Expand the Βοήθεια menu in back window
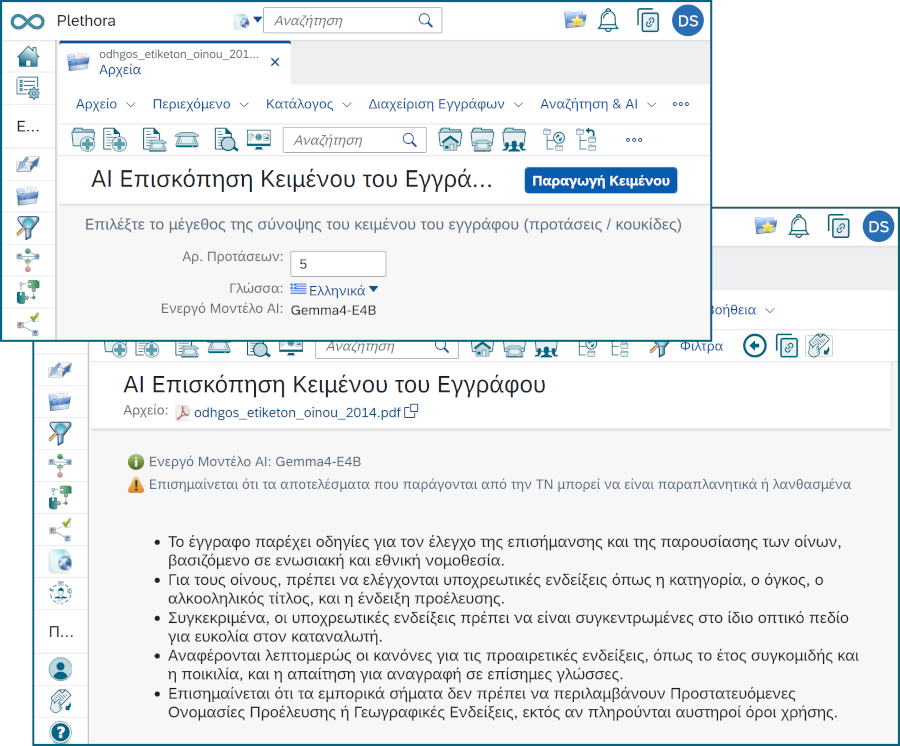 click(x=742, y=310)
